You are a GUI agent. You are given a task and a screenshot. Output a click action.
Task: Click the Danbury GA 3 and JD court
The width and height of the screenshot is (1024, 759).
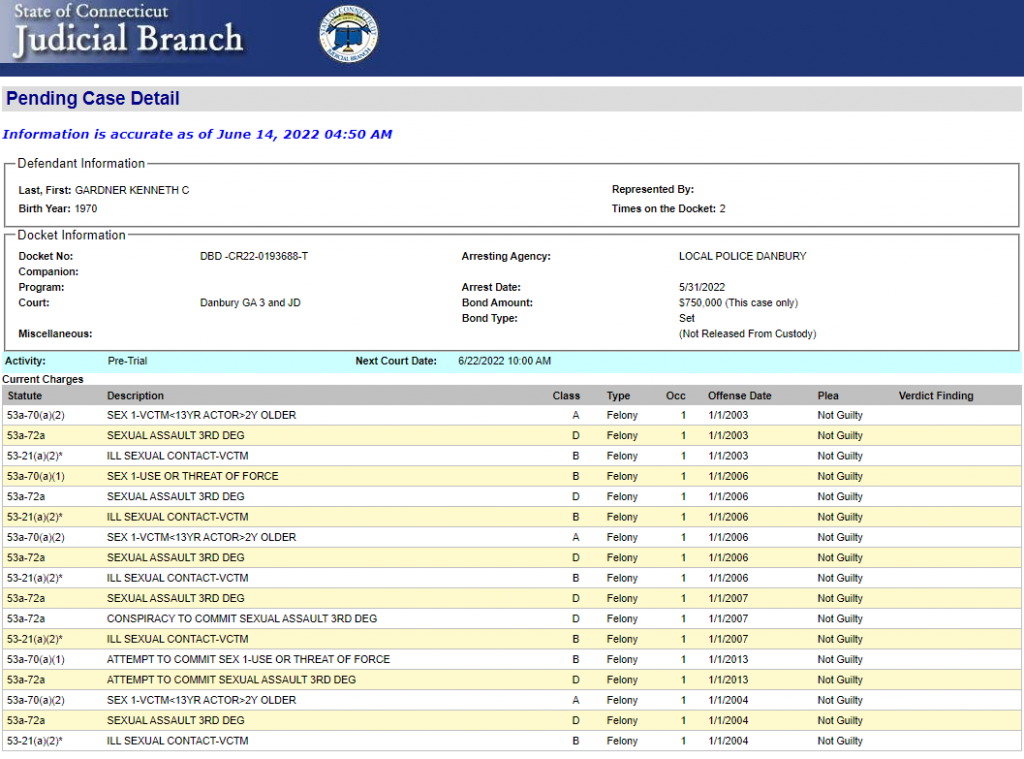(250, 303)
